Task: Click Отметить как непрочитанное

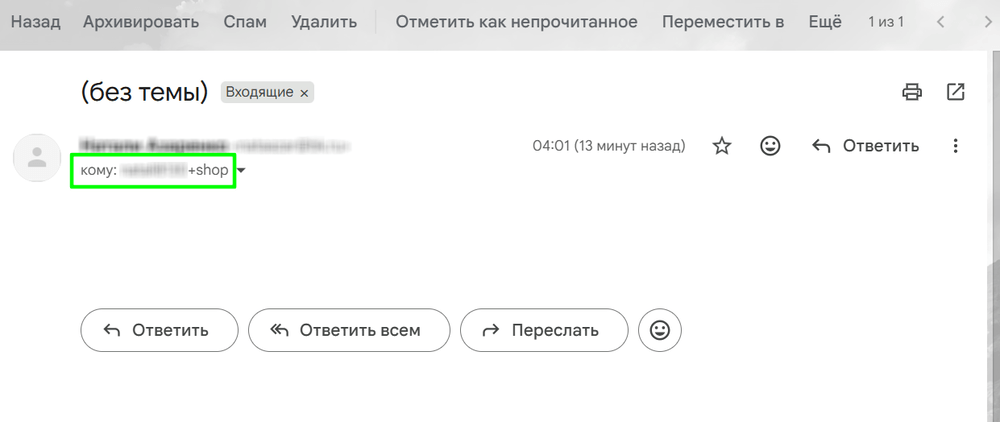Action: (516, 22)
